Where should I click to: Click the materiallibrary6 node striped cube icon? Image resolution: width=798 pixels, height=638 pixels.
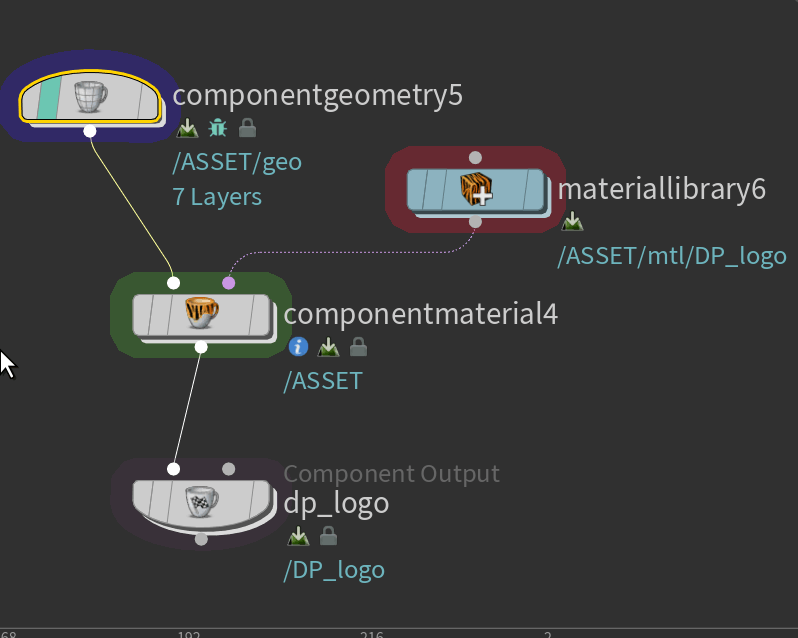point(475,190)
